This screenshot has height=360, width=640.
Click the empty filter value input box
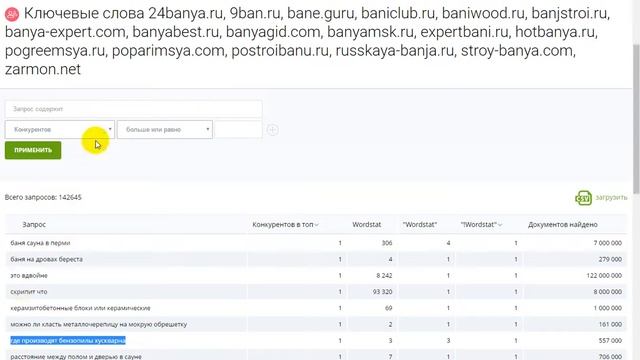click(x=238, y=129)
